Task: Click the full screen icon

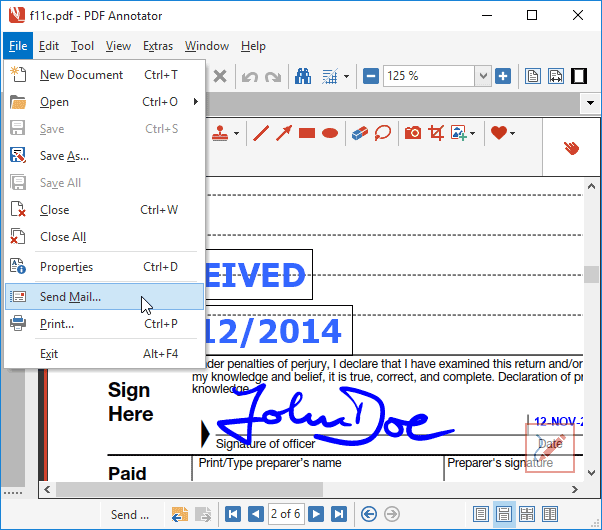Action: tap(579, 76)
